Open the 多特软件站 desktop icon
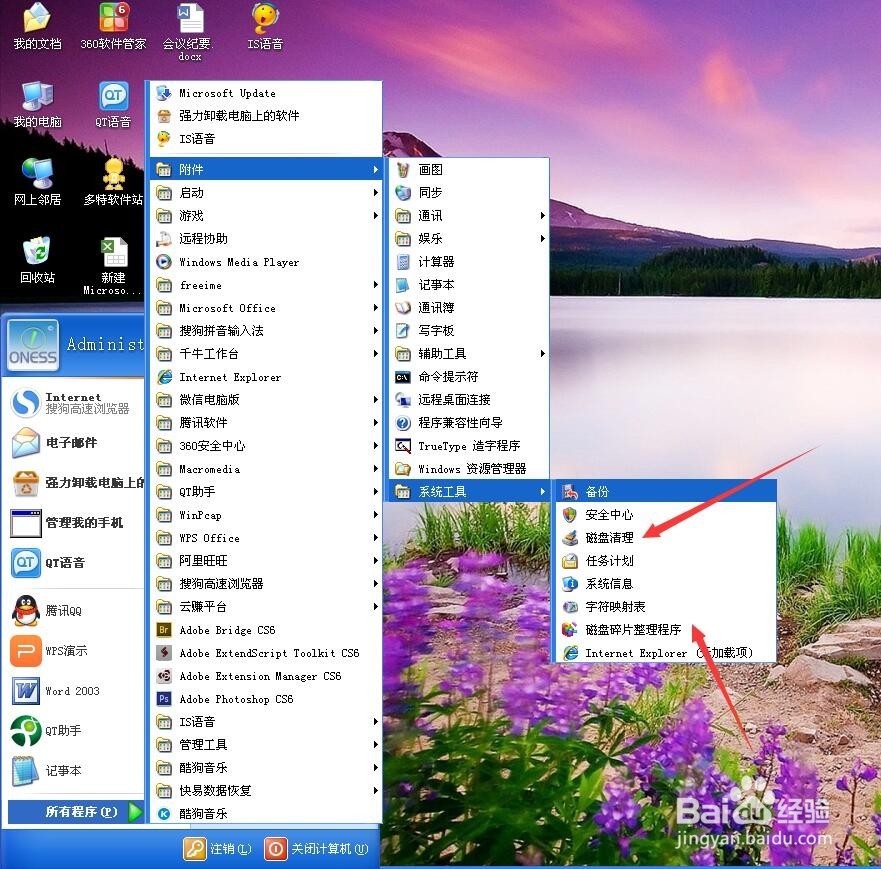 [113, 183]
